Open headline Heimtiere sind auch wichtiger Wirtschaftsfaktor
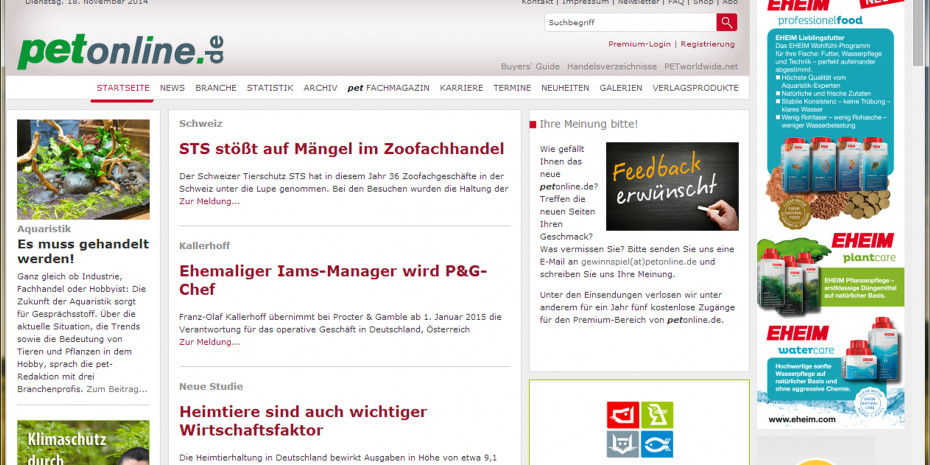Screen dimensions: 930x465 pos(303,421)
